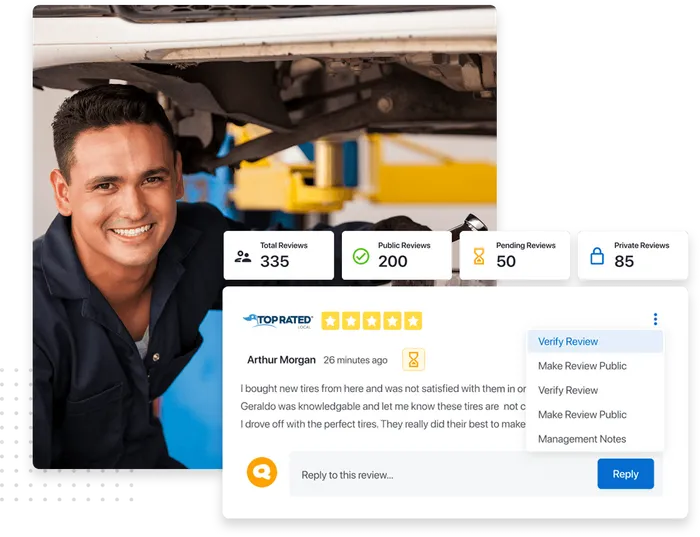The width and height of the screenshot is (700, 537).
Task: Click the green Public Reviews checkmark icon
Action: tap(361, 256)
